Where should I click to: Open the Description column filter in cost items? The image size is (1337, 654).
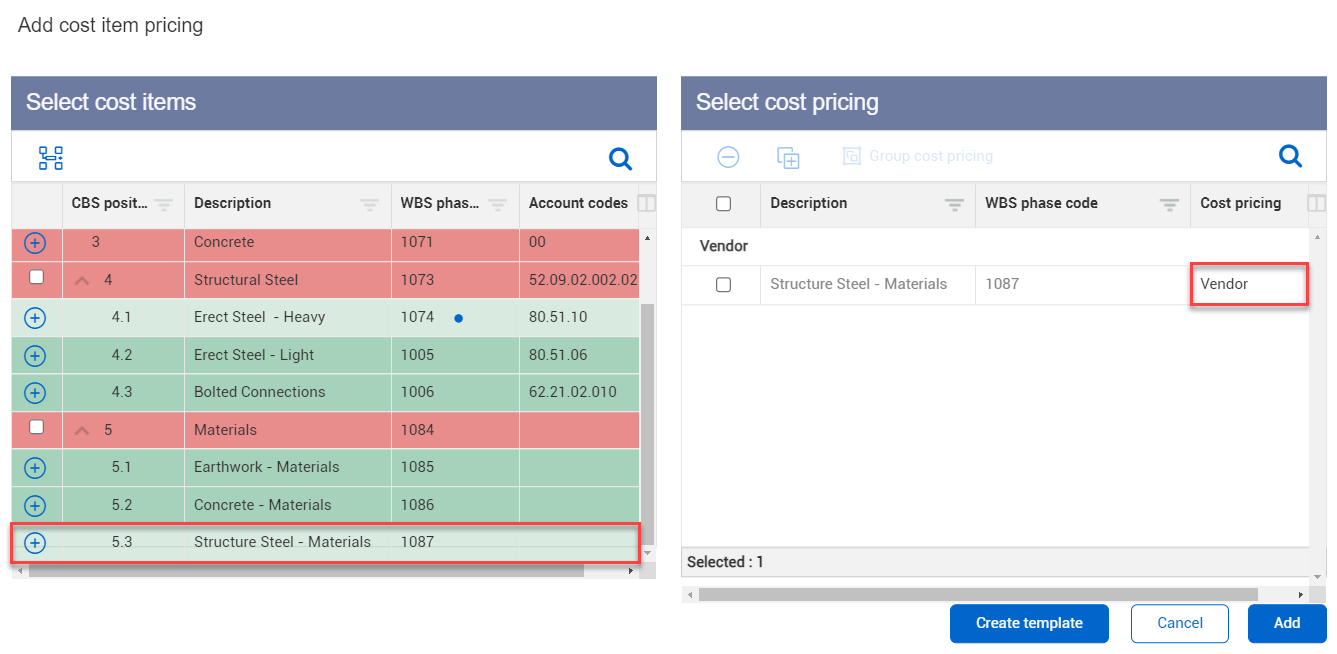(369, 205)
